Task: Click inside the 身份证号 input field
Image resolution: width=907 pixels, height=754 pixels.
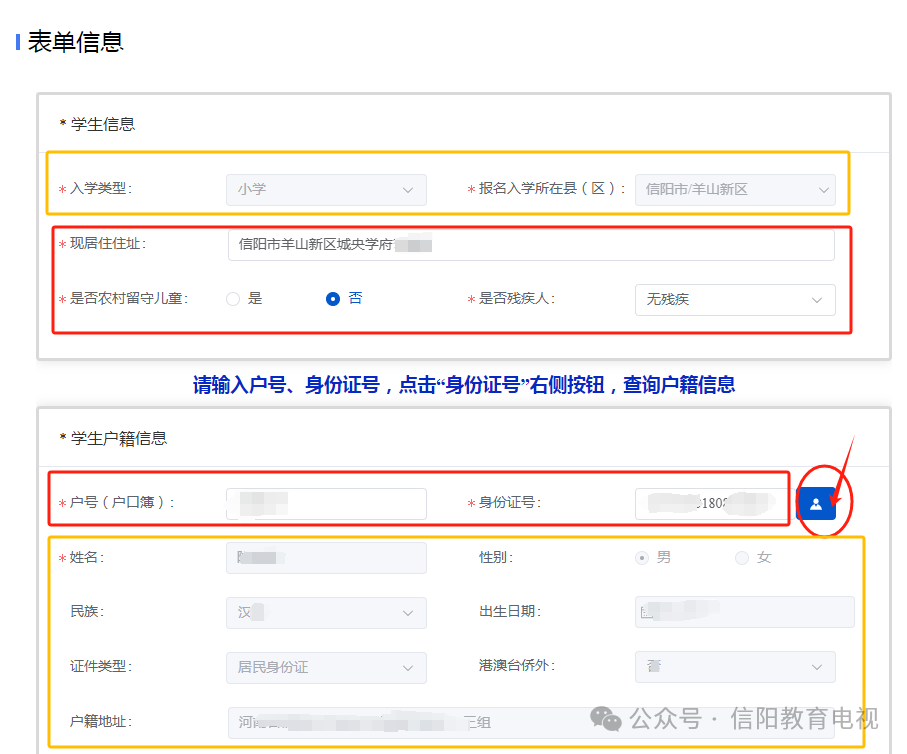Action: [712, 503]
